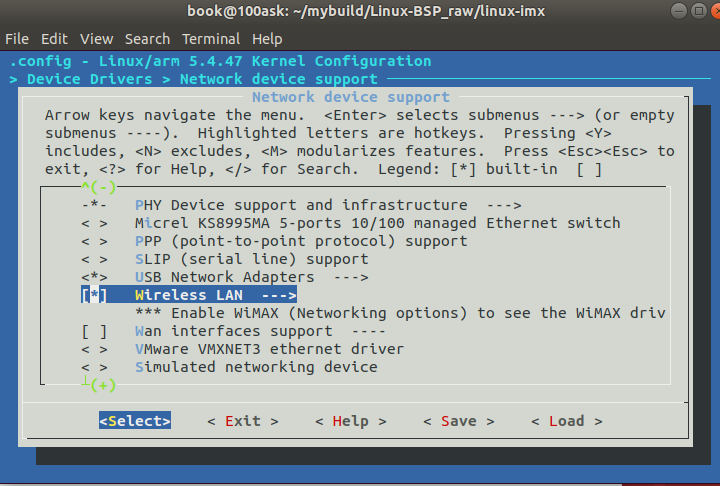
Task: Click the ^(-) scroll-up indicator
Action: (99, 187)
